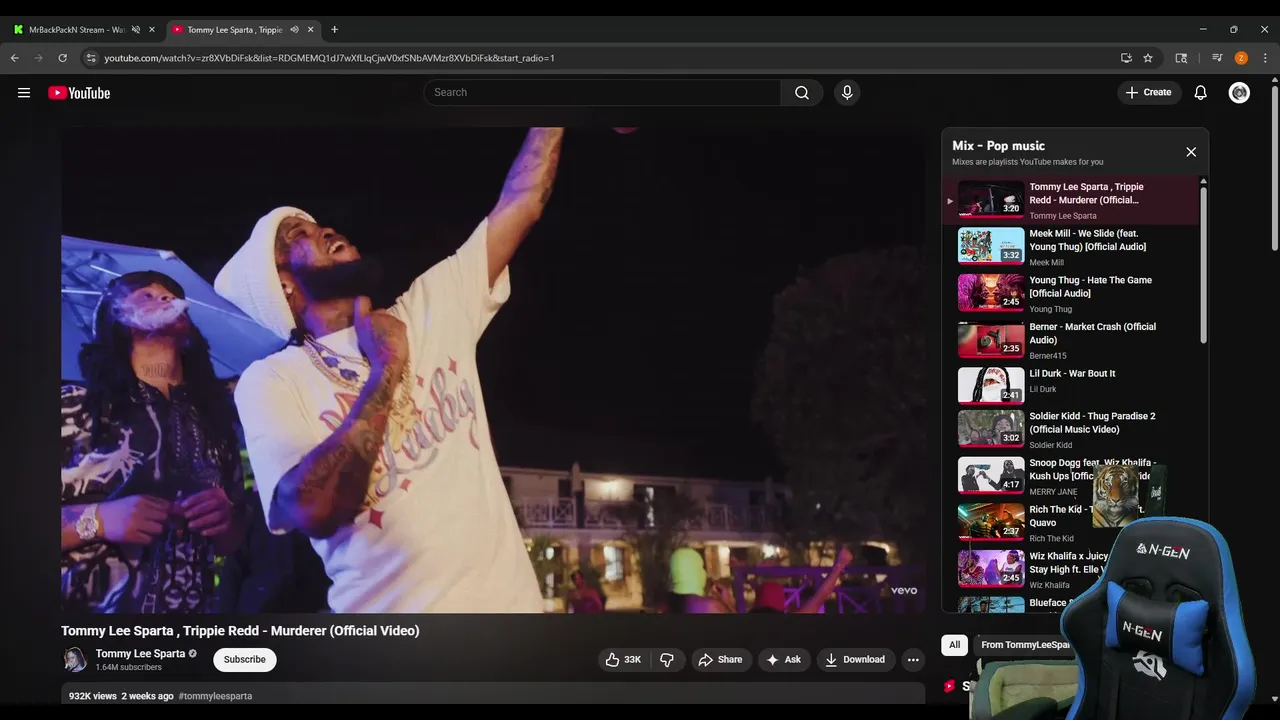Open media controls icon in toolbar
Screen dimensions: 1280x720
(1217, 58)
